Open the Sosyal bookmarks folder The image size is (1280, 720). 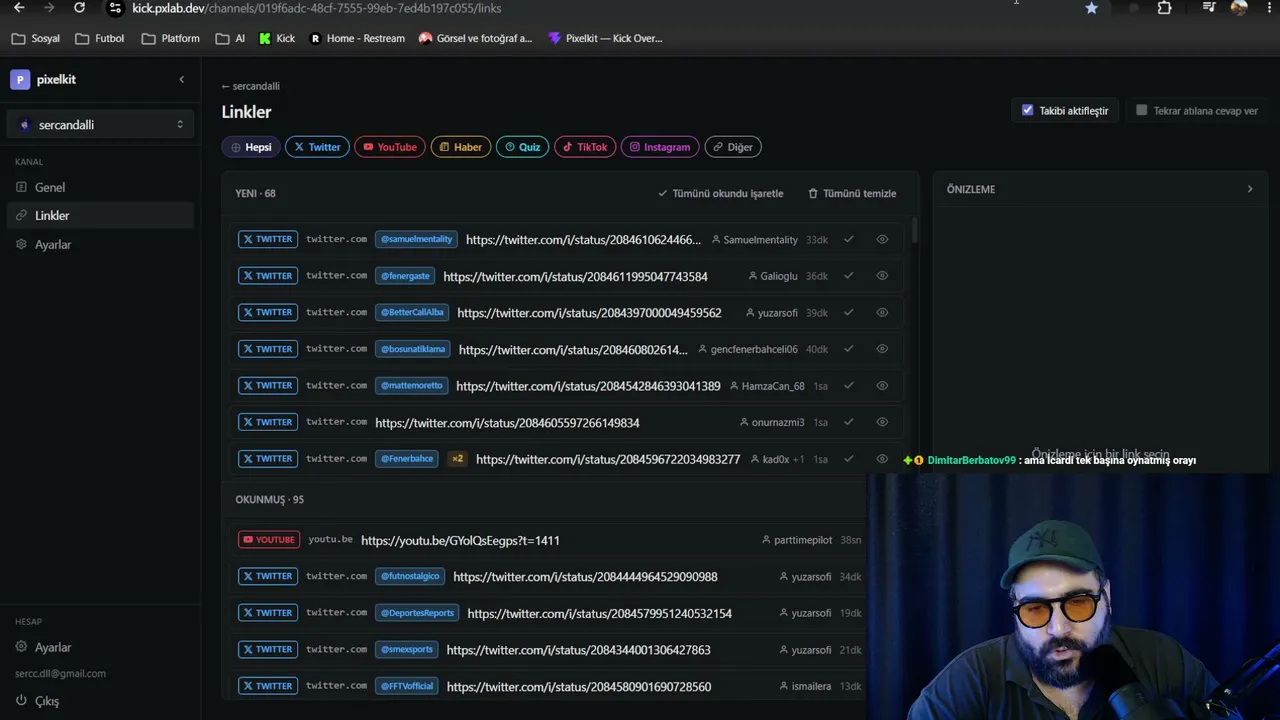[x=36, y=39]
